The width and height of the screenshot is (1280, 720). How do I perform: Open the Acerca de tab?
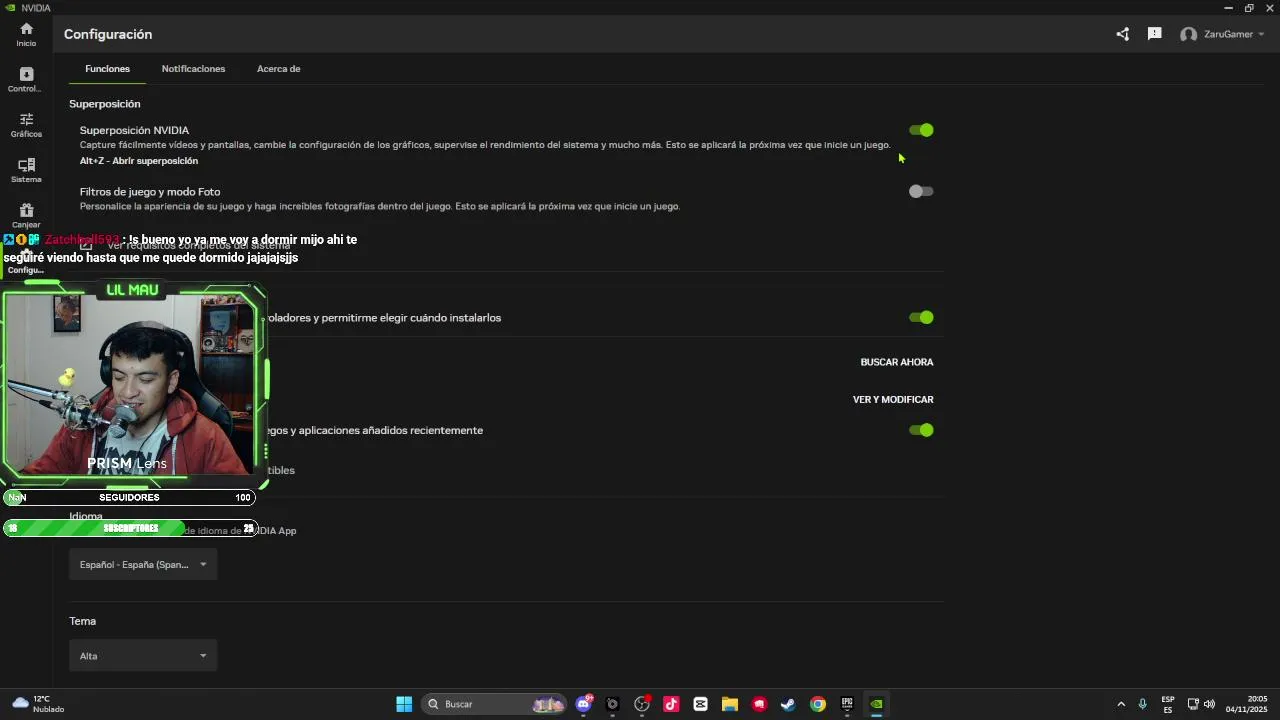[x=278, y=69]
